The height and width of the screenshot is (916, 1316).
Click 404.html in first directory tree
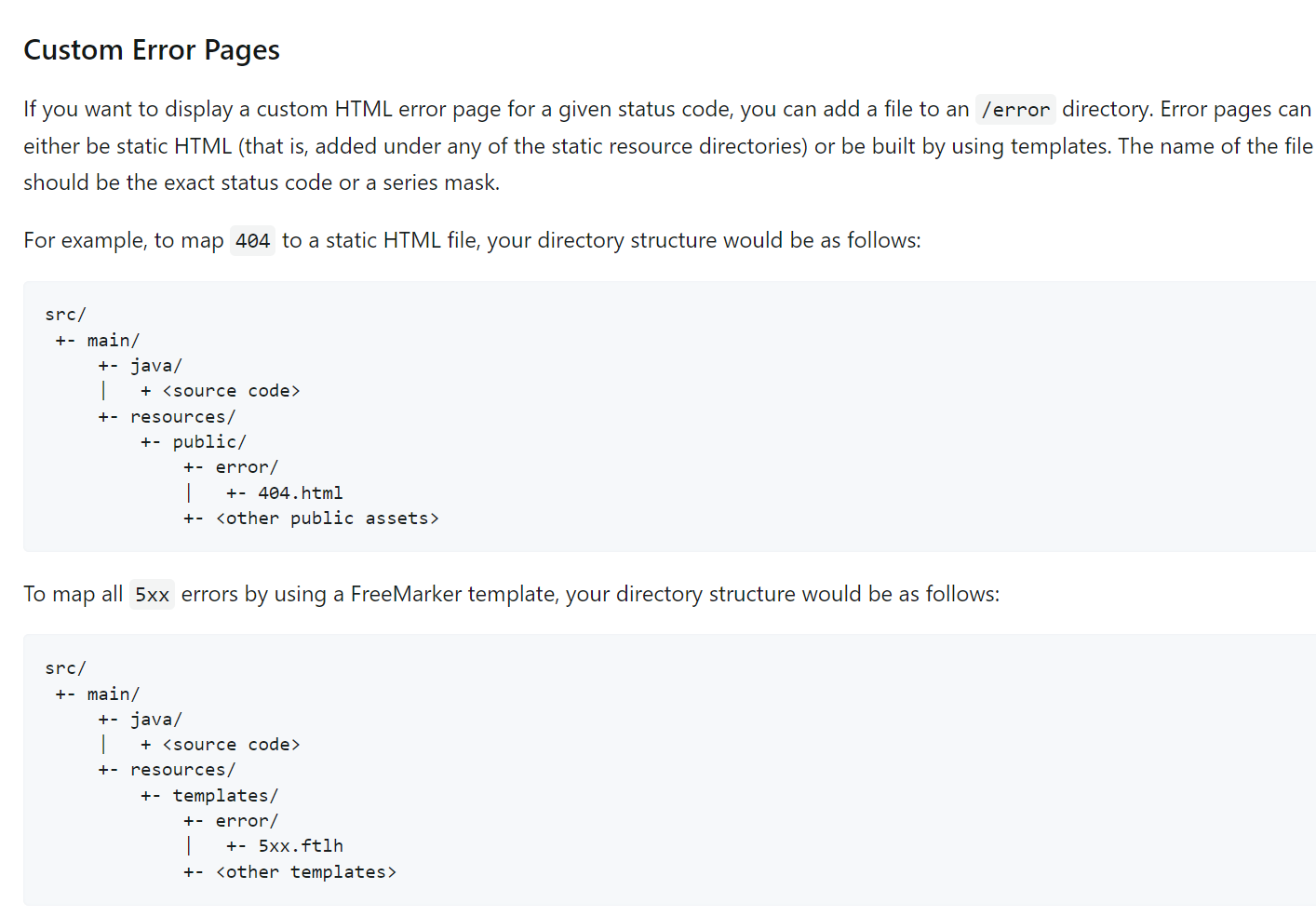(301, 493)
